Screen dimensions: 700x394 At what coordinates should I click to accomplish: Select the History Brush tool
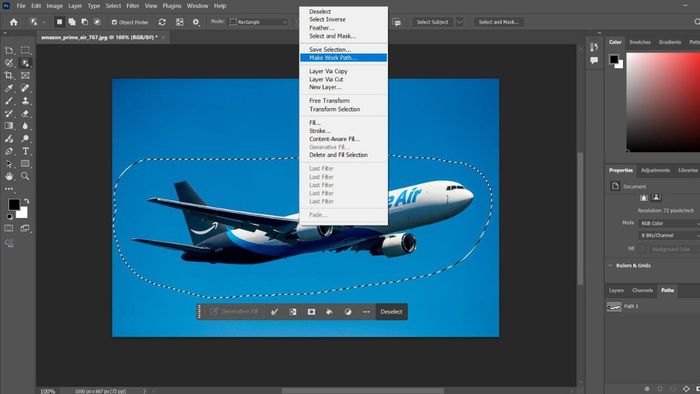click(9, 113)
